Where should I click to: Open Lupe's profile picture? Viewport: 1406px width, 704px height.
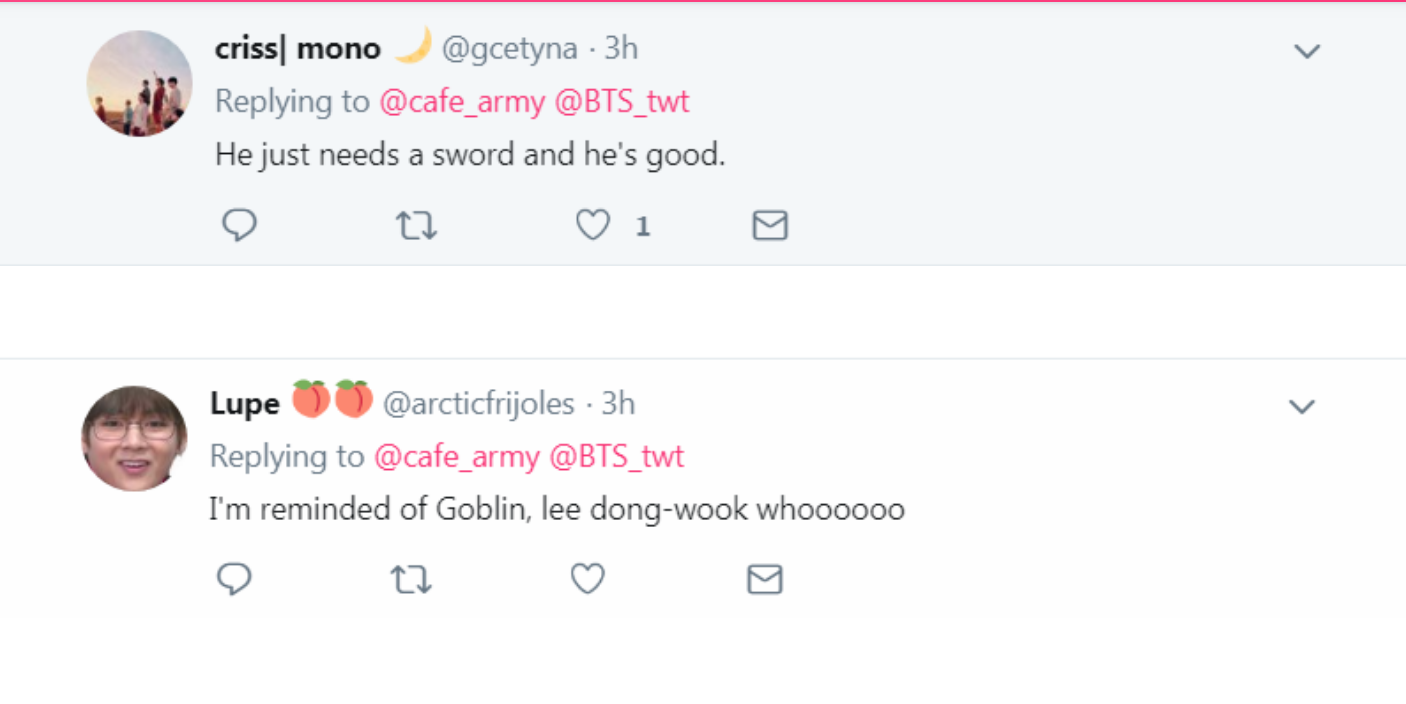tap(134, 438)
